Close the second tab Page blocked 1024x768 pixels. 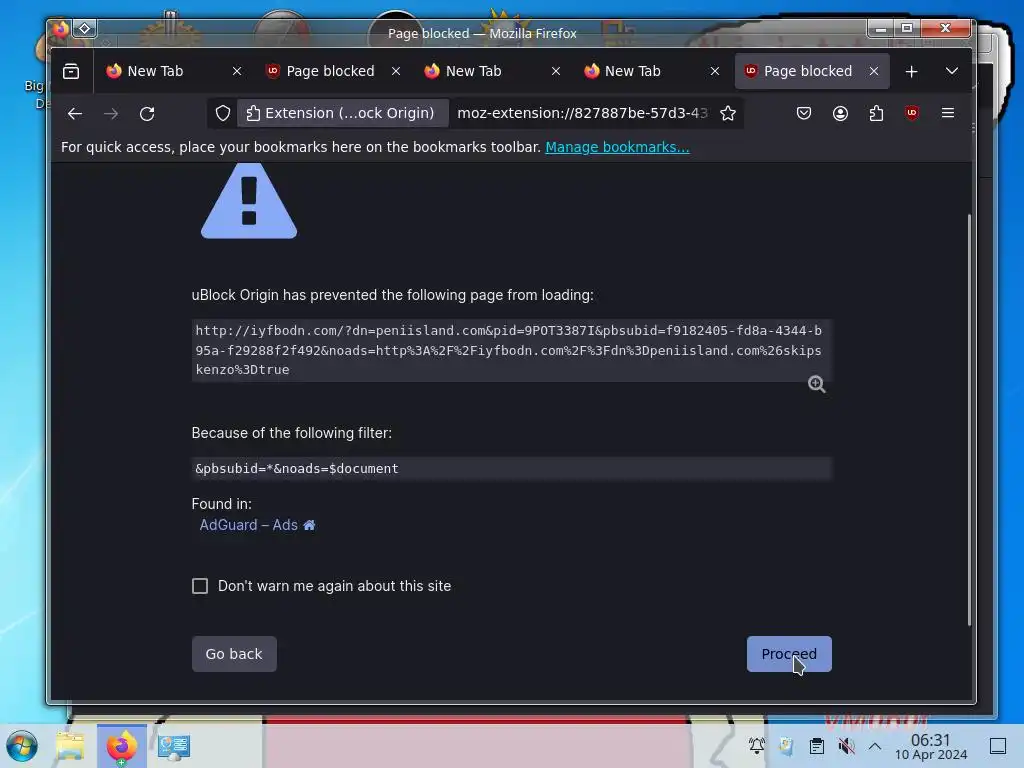396,71
